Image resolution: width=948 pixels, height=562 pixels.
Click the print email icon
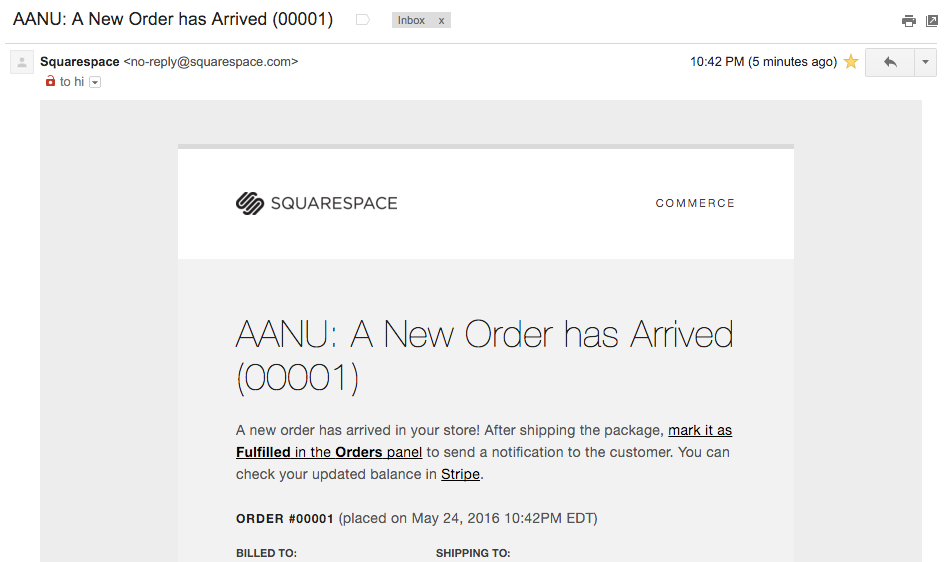pyautogui.click(x=908, y=21)
